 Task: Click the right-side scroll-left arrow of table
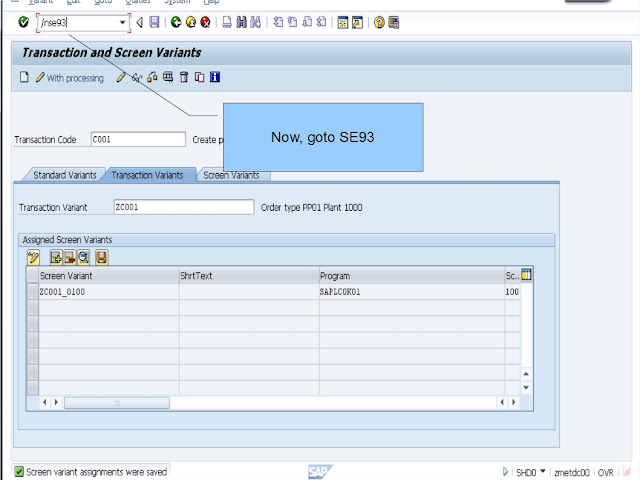point(502,402)
